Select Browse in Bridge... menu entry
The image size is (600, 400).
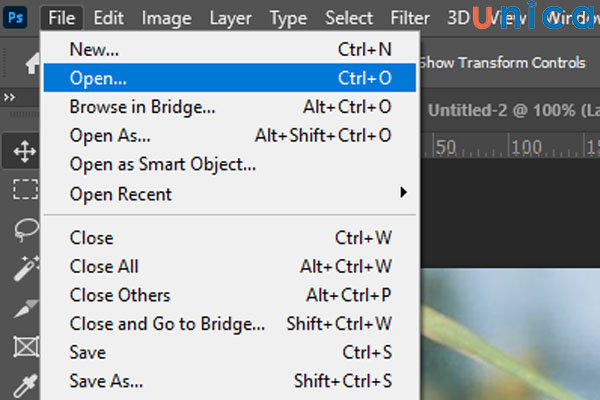click(142, 106)
